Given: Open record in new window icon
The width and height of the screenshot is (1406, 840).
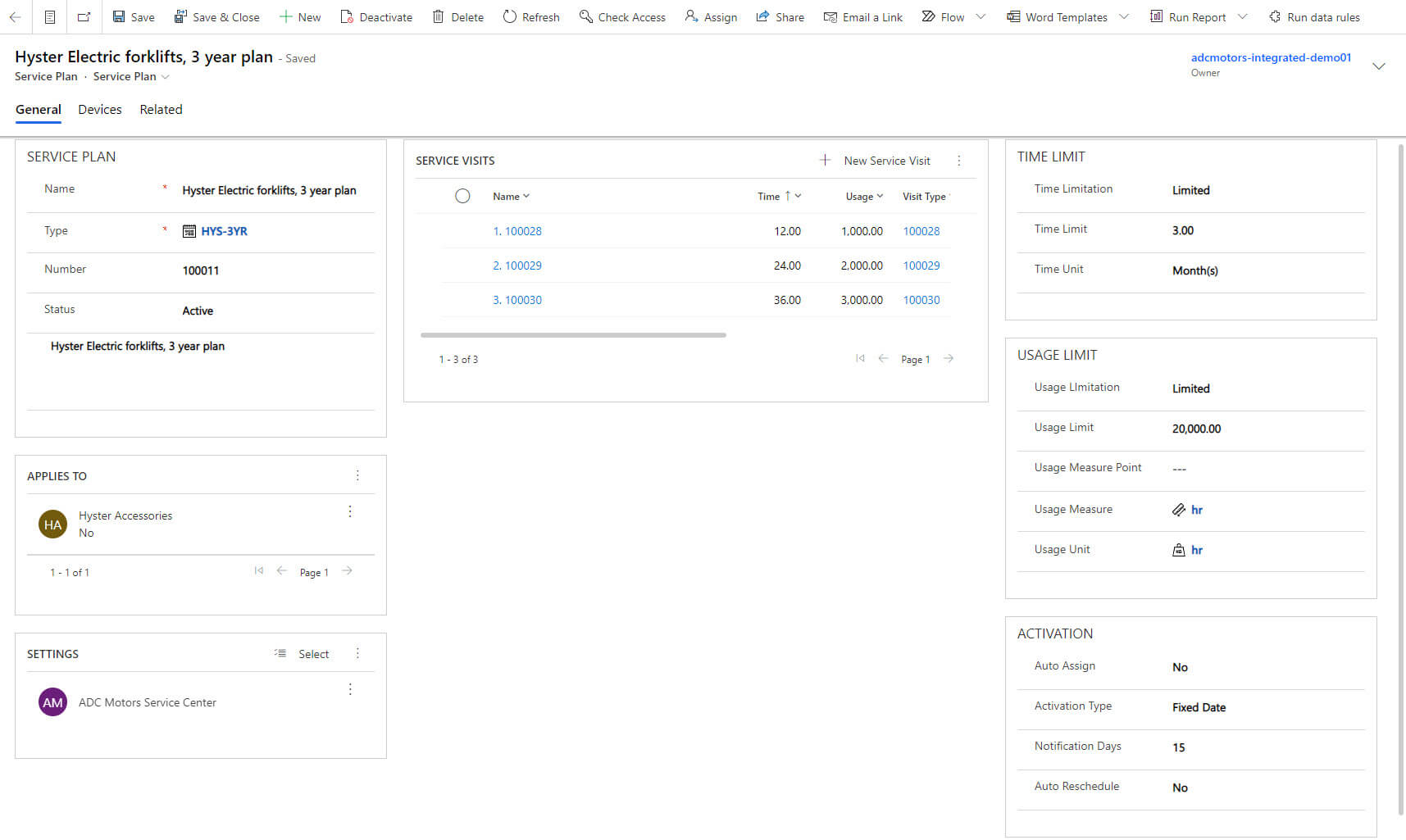Looking at the screenshot, I should pyautogui.click(x=84, y=17).
